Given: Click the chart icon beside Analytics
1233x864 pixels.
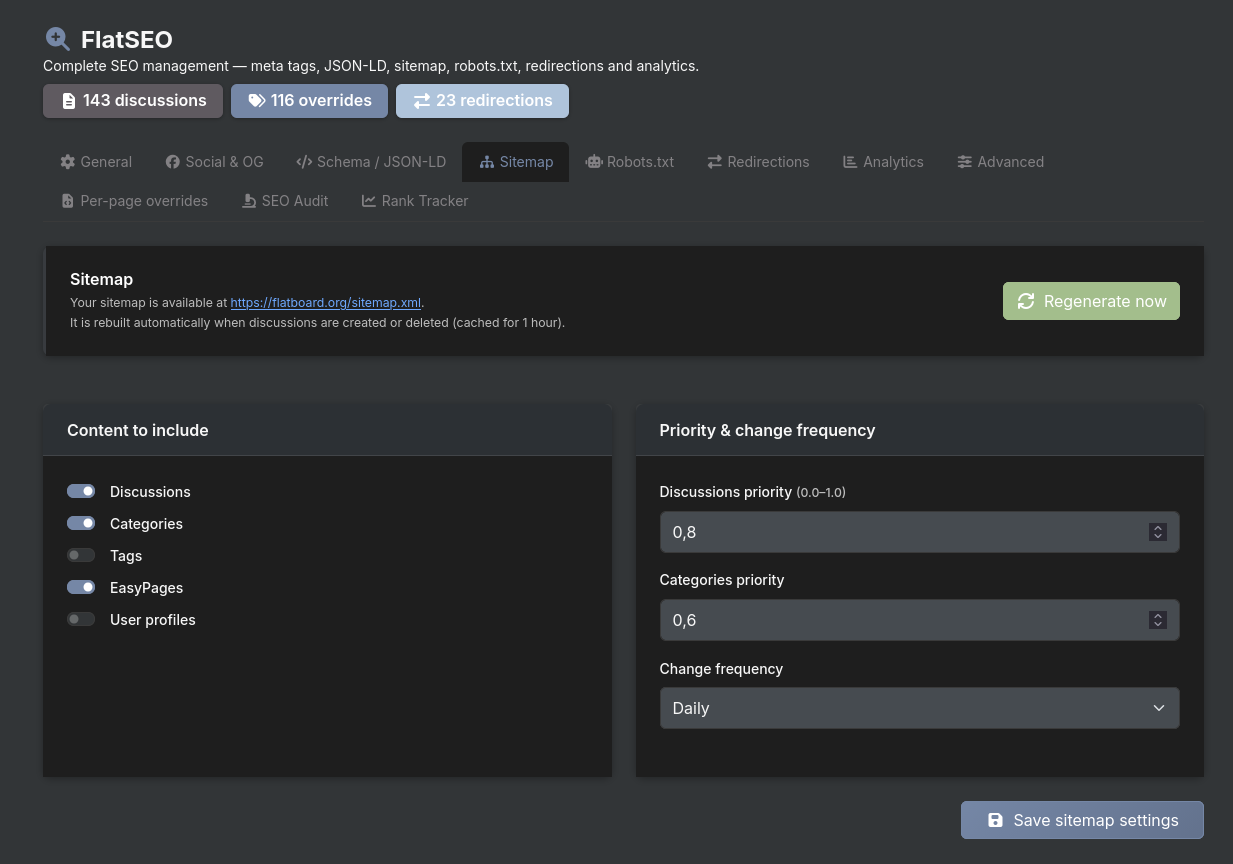Looking at the screenshot, I should coord(850,162).
